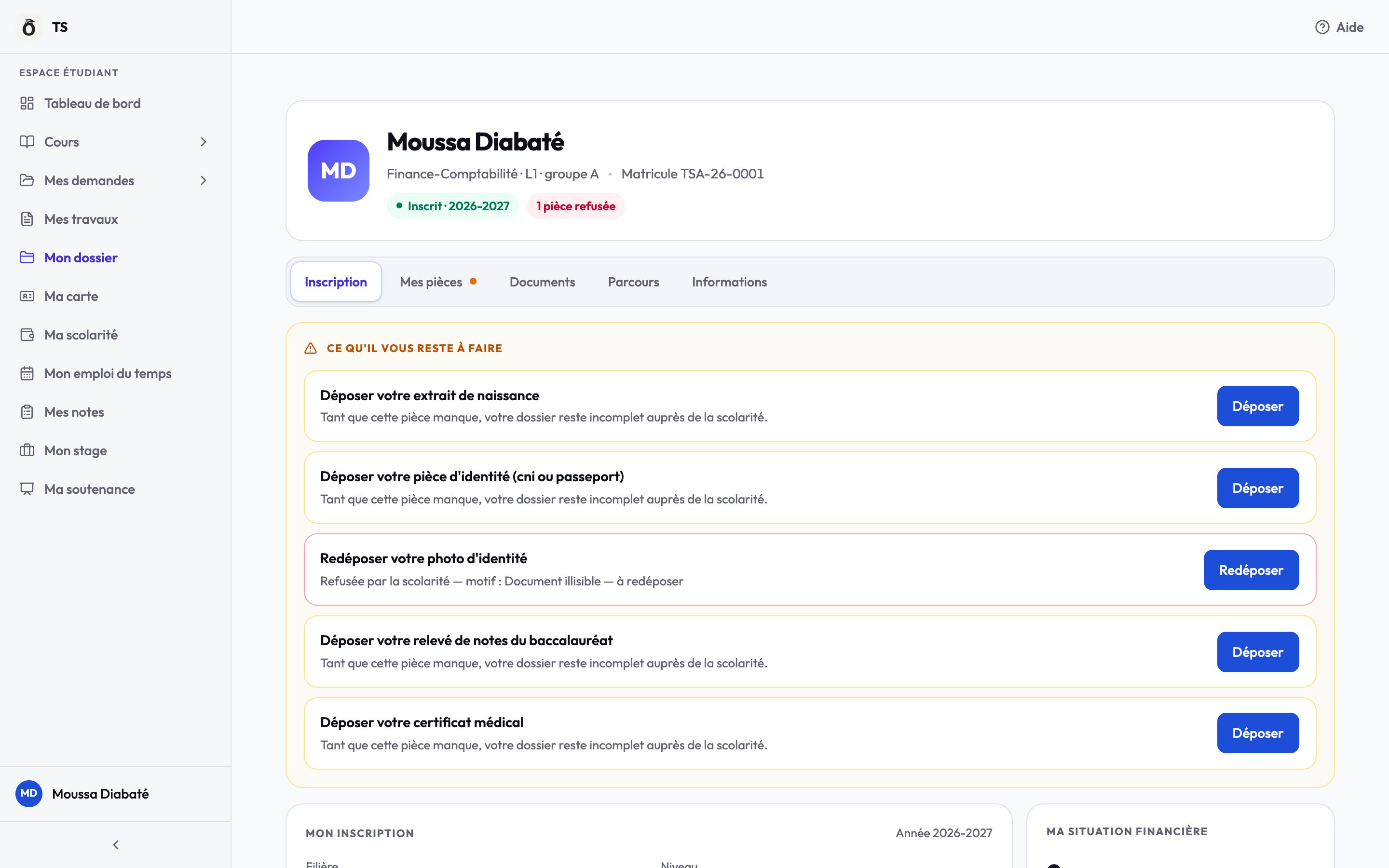The height and width of the screenshot is (868, 1389).
Task: Click the Mes travaux document icon
Action: point(27,219)
